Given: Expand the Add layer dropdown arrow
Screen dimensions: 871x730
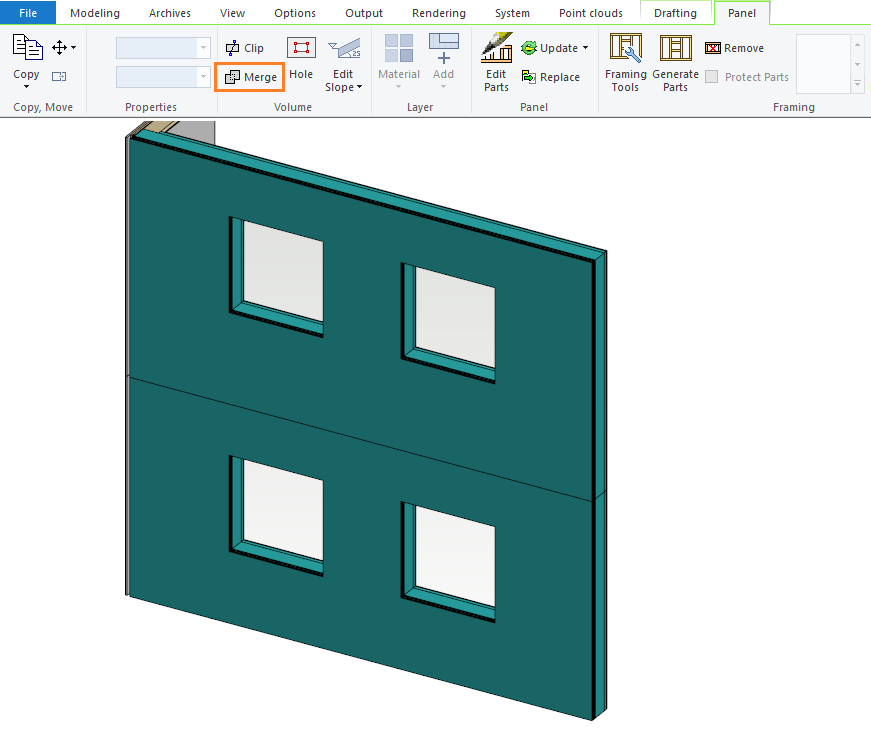Looking at the screenshot, I should (443, 87).
